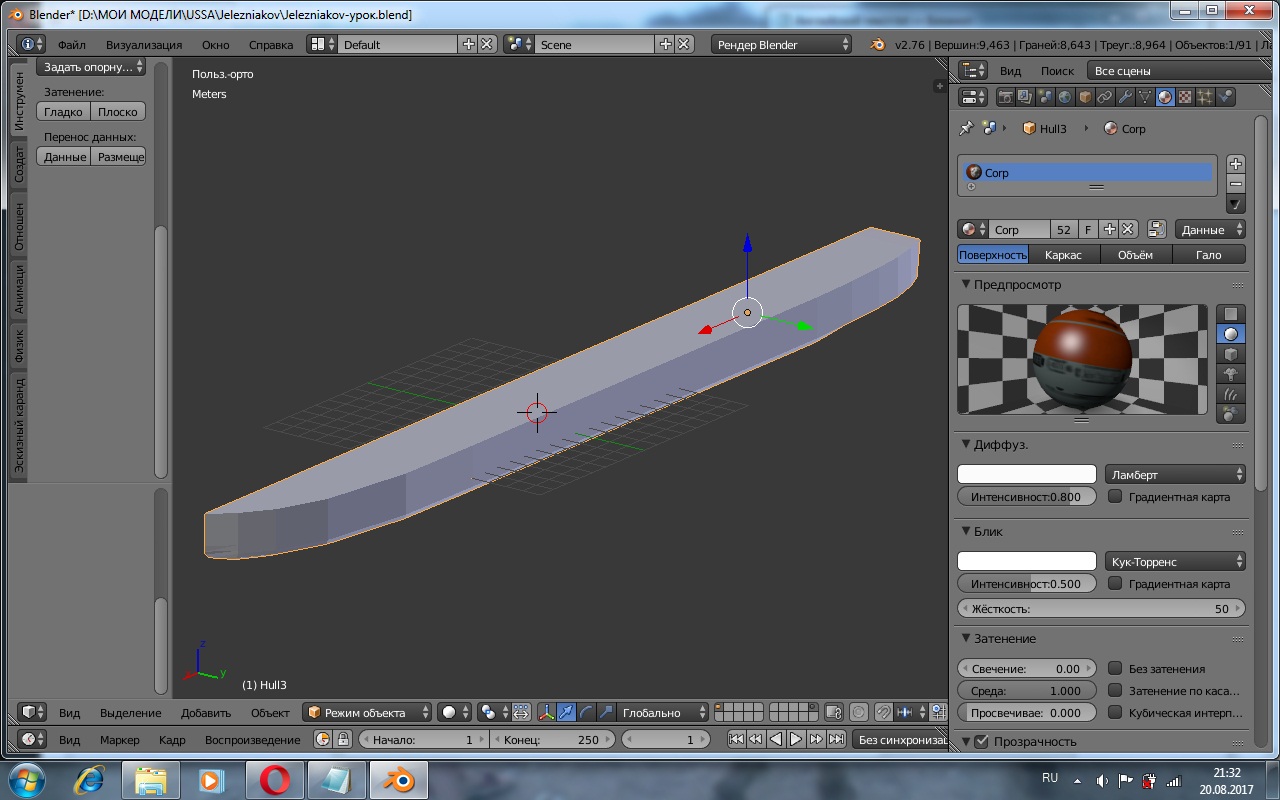Screen dimensions: 1280x800
Task: Open the Render properties camera tab
Action: coord(1006,97)
